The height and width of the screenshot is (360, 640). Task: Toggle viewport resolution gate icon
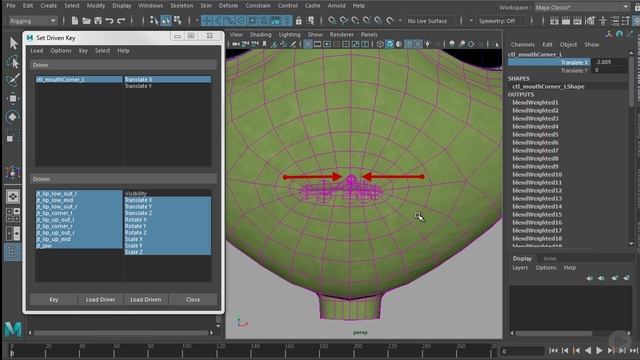(x=327, y=44)
